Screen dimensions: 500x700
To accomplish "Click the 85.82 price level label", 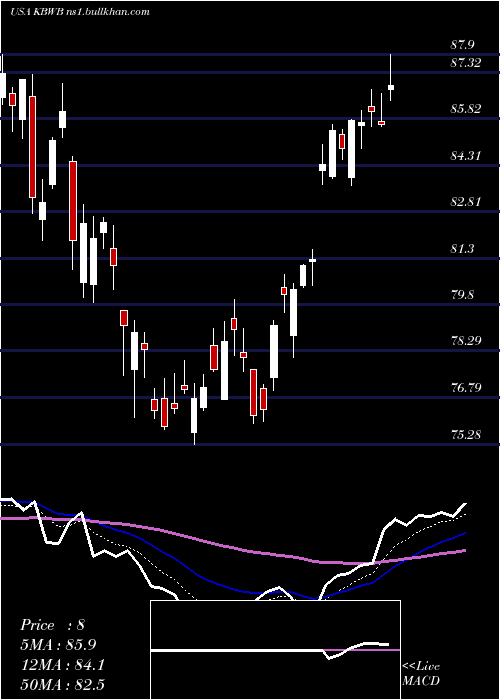I will click(466, 109).
